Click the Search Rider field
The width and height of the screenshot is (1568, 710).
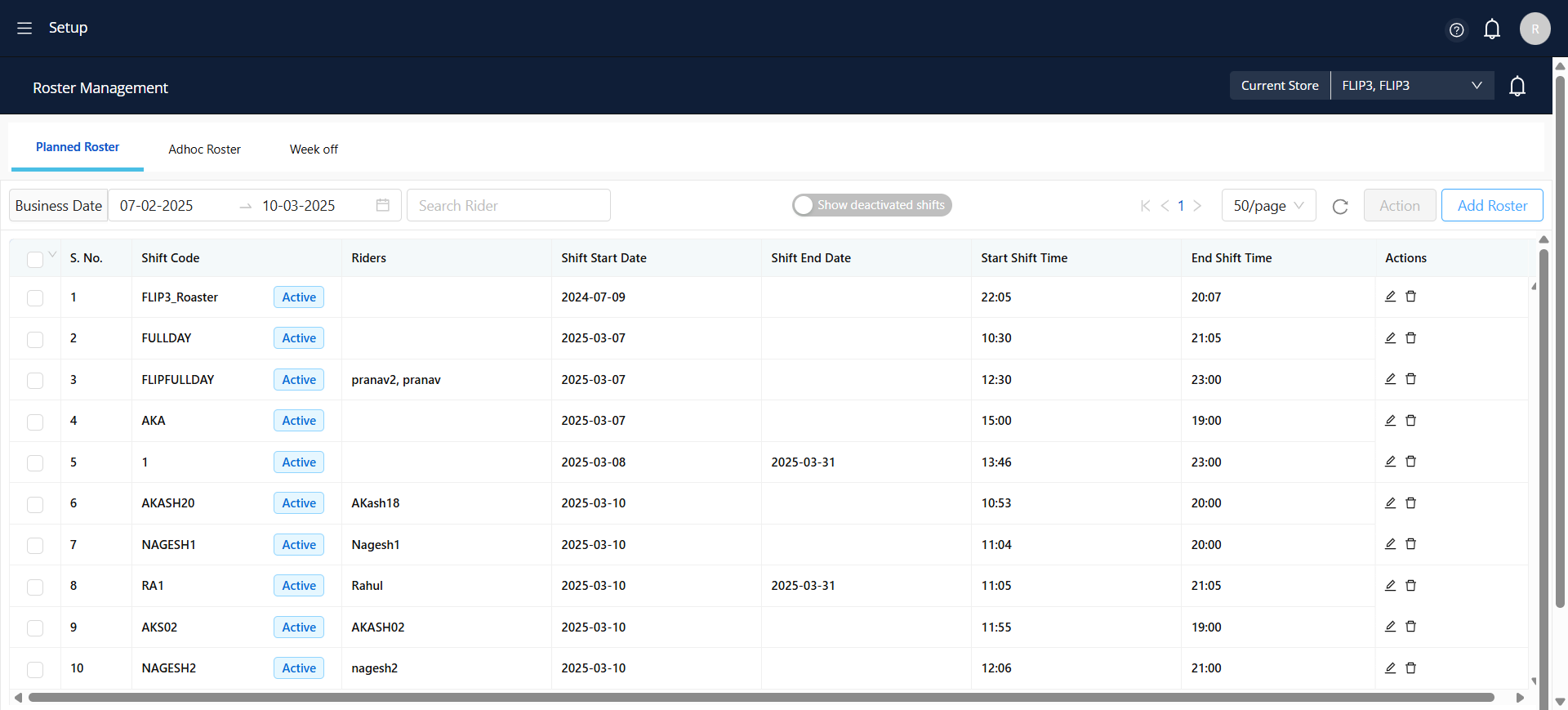508,205
